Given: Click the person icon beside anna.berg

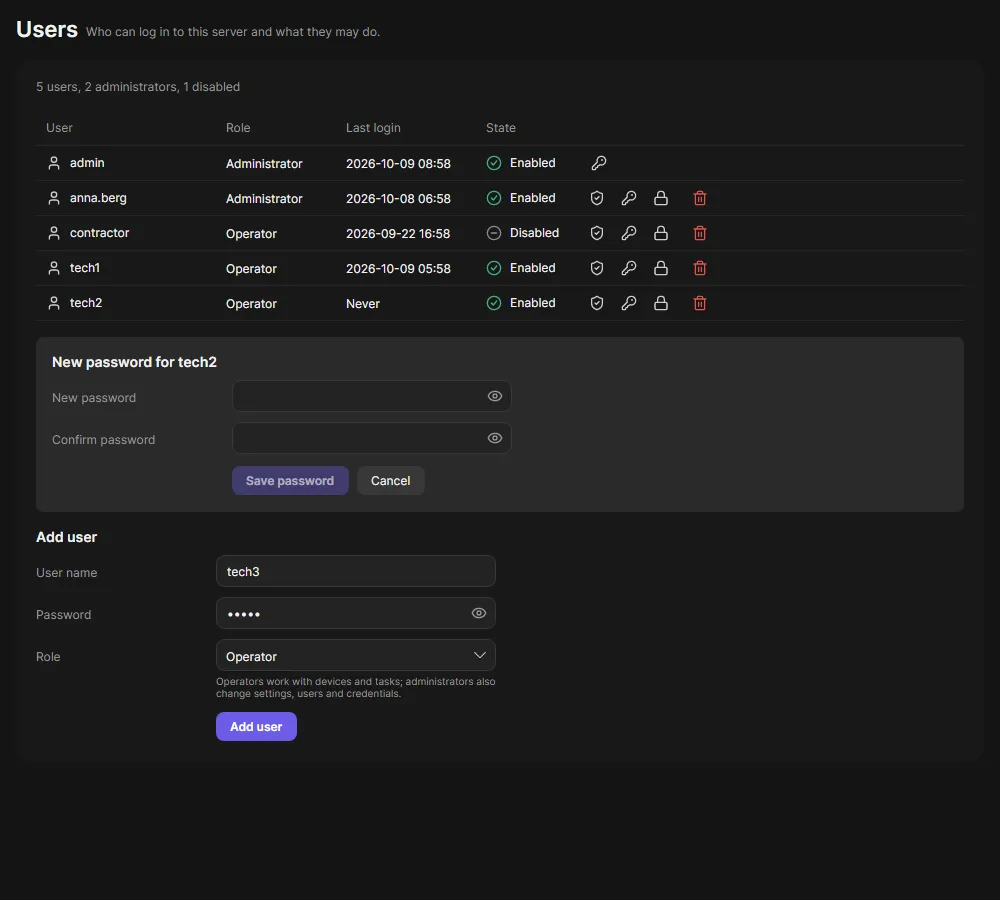Looking at the screenshot, I should tap(54, 198).
